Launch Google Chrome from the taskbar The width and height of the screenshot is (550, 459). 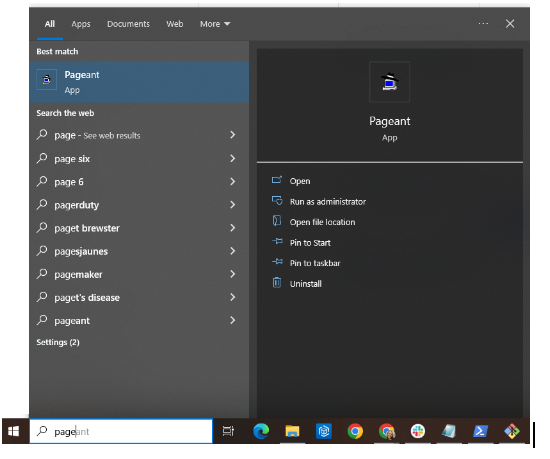pyautogui.click(x=355, y=431)
